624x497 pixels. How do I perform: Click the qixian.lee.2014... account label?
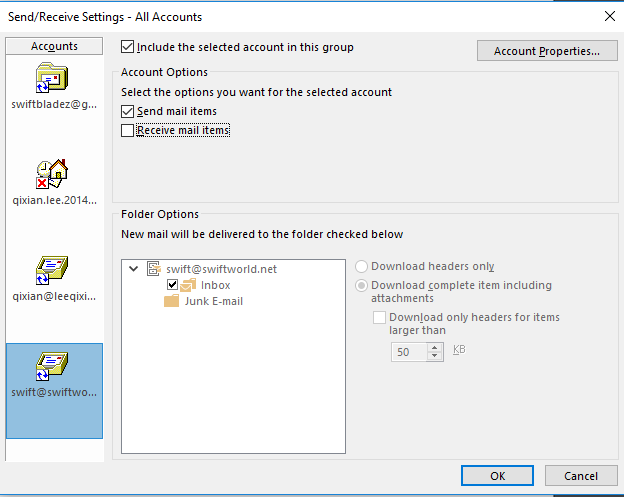(x=54, y=200)
